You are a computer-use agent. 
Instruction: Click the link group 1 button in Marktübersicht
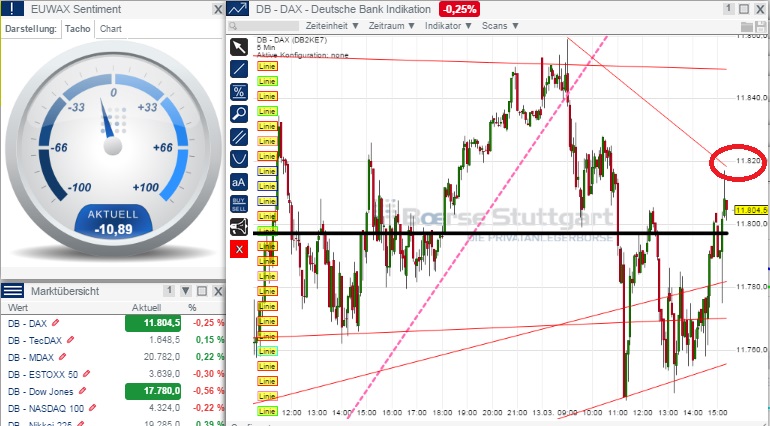(169, 291)
